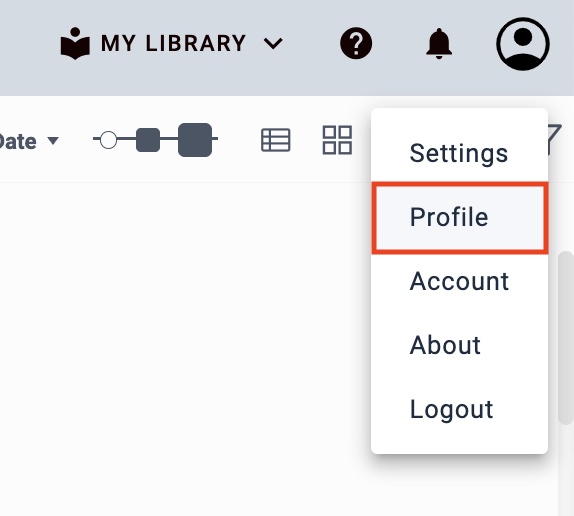Open About from the user menu
Screen dimensions: 574x516
[459, 345]
